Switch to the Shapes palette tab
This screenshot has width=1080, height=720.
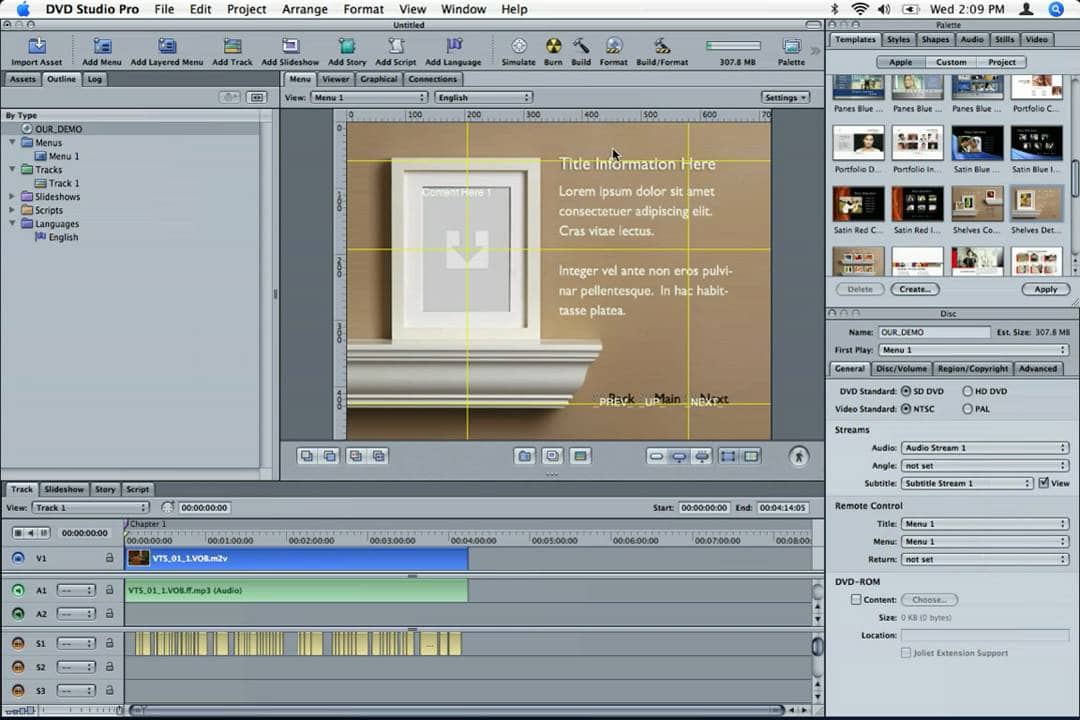(x=935, y=39)
